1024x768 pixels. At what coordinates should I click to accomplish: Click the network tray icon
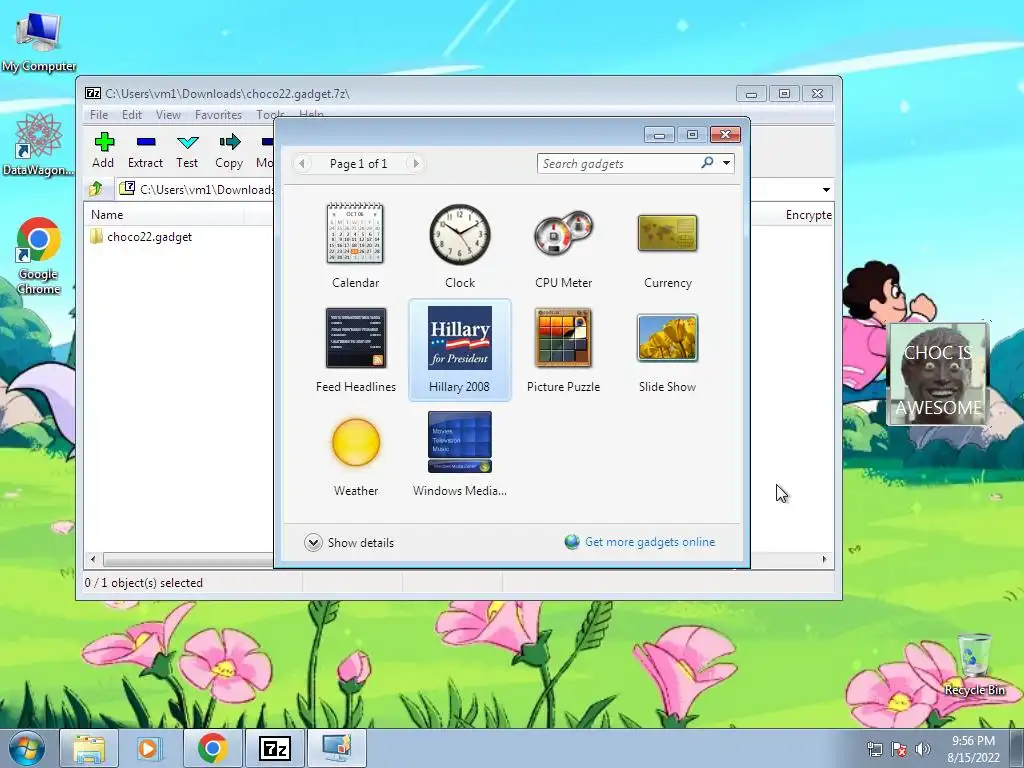pos(874,748)
